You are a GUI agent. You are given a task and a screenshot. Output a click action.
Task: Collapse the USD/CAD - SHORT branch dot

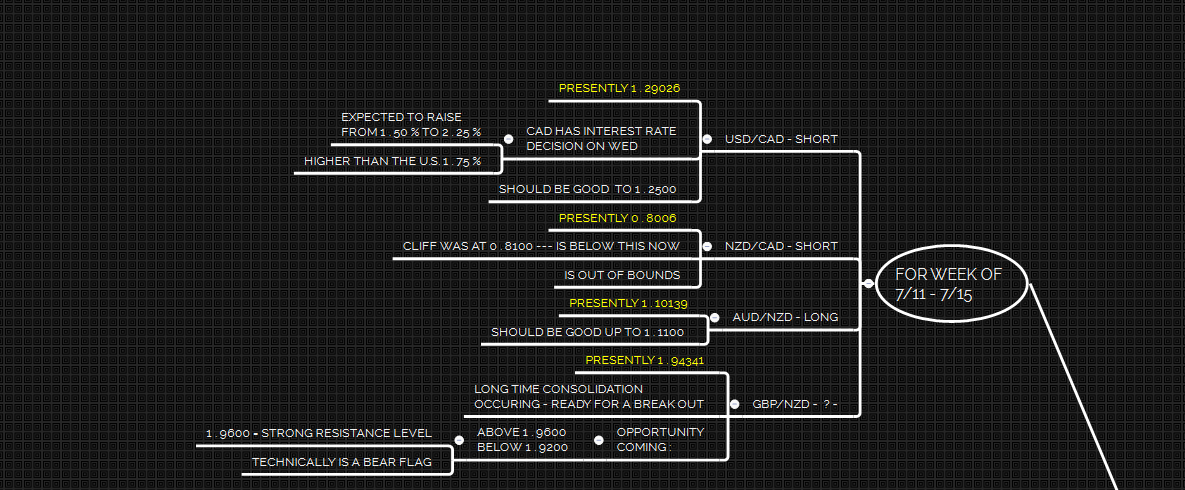point(708,139)
